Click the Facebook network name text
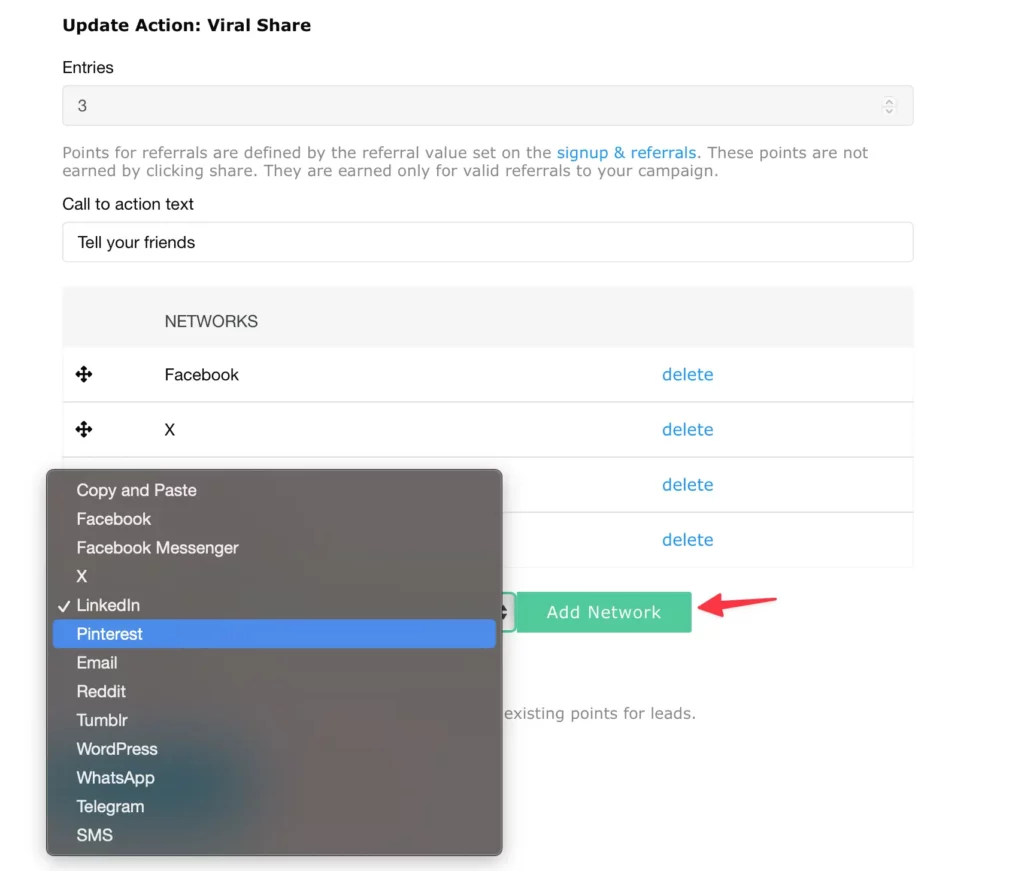The width and height of the screenshot is (1024, 871). pyautogui.click(x=201, y=374)
